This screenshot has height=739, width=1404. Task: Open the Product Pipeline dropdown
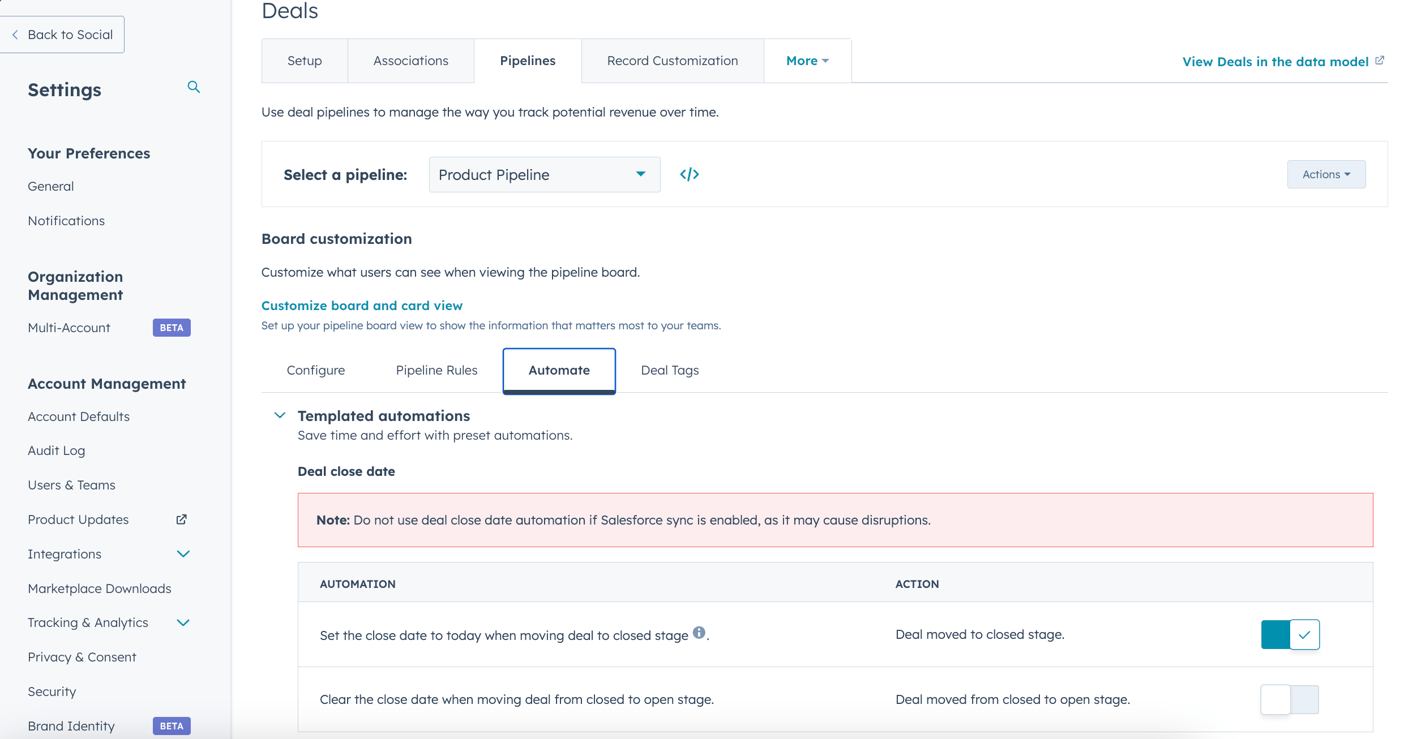pos(543,174)
